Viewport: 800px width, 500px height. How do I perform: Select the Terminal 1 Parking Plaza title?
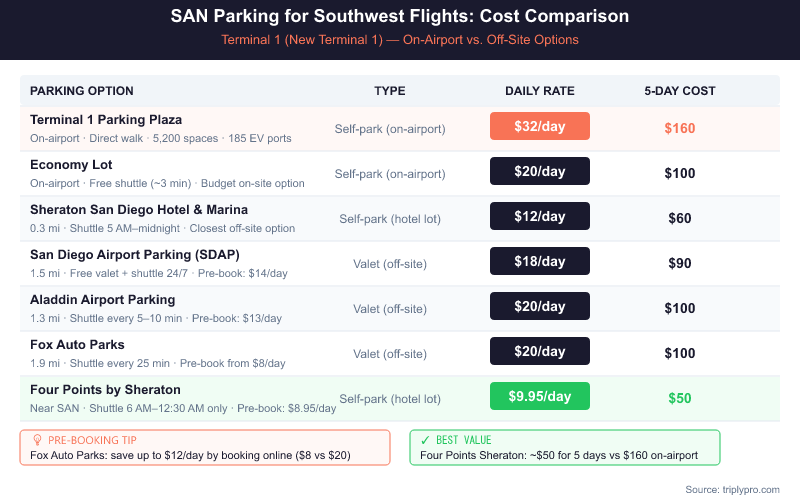click(x=106, y=119)
